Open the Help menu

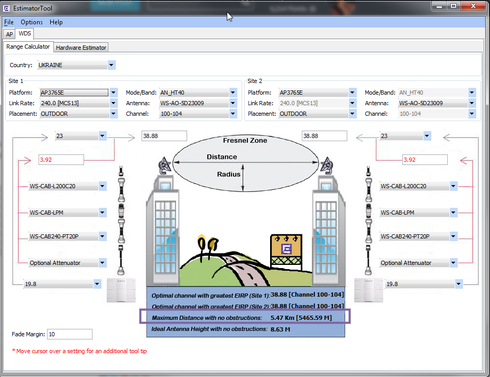(56, 22)
